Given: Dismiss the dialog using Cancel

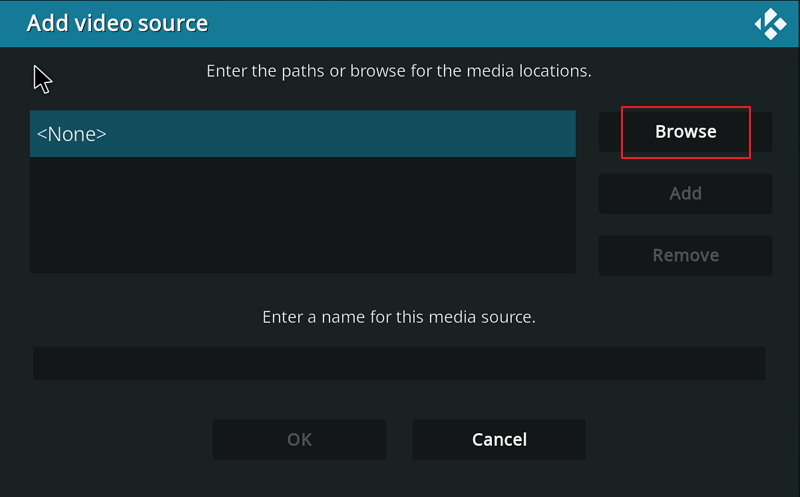Looking at the screenshot, I should [x=499, y=439].
